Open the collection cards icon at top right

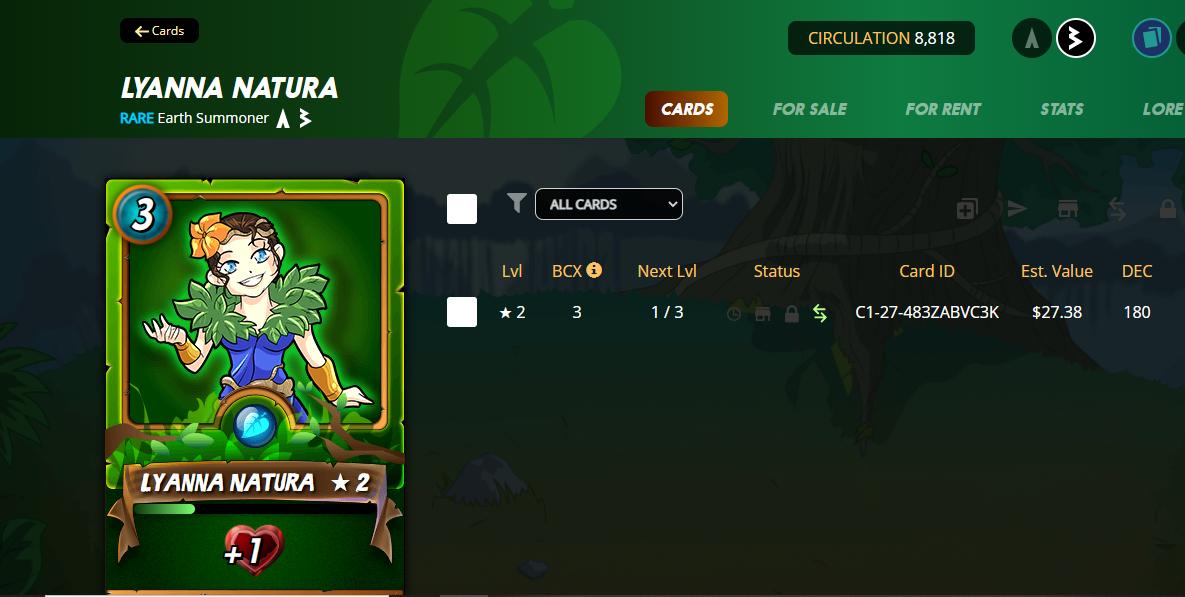pyautogui.click(x=1151, y=38)
